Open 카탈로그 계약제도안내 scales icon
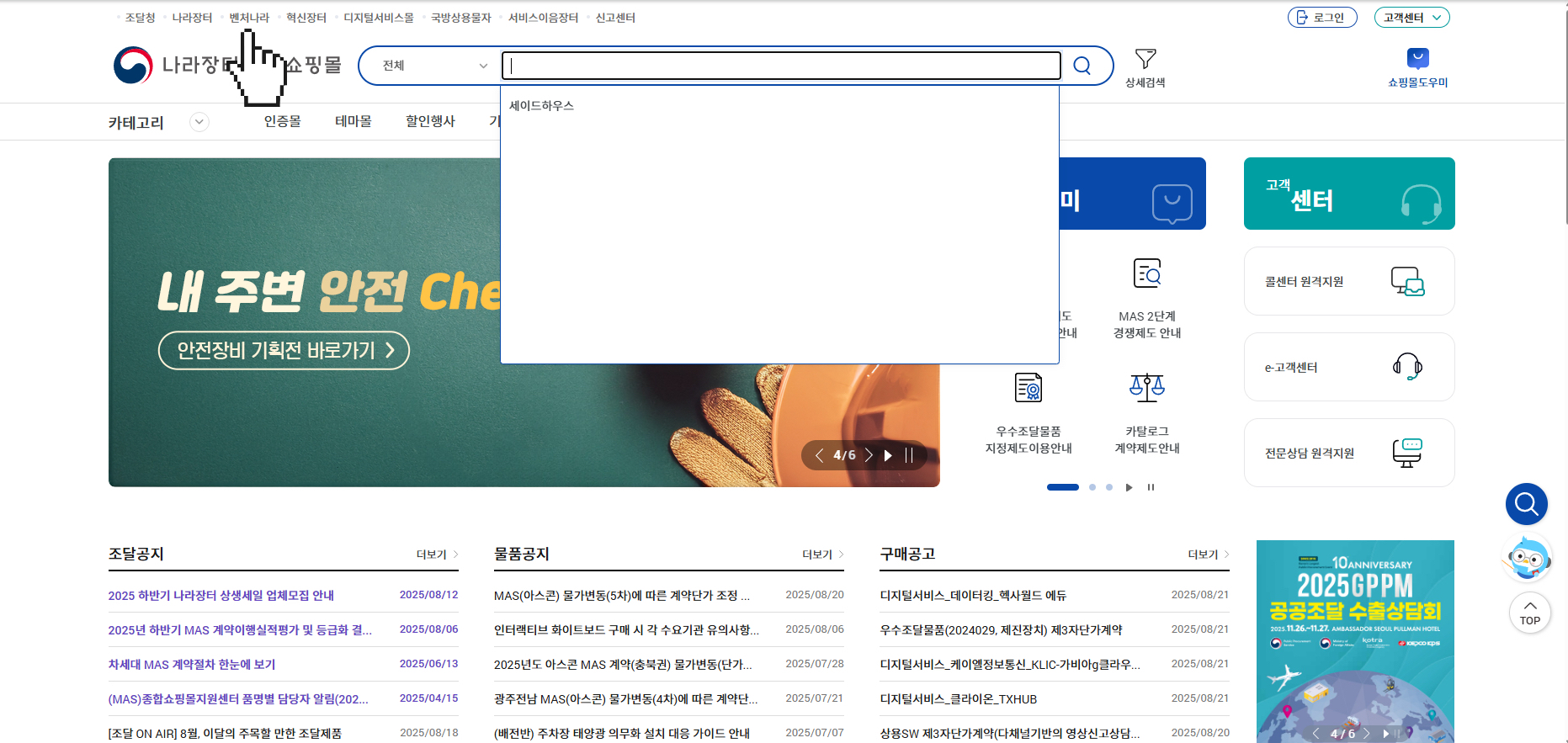This screenshot has height=743, width=1568. click(x=1147, y=387)
